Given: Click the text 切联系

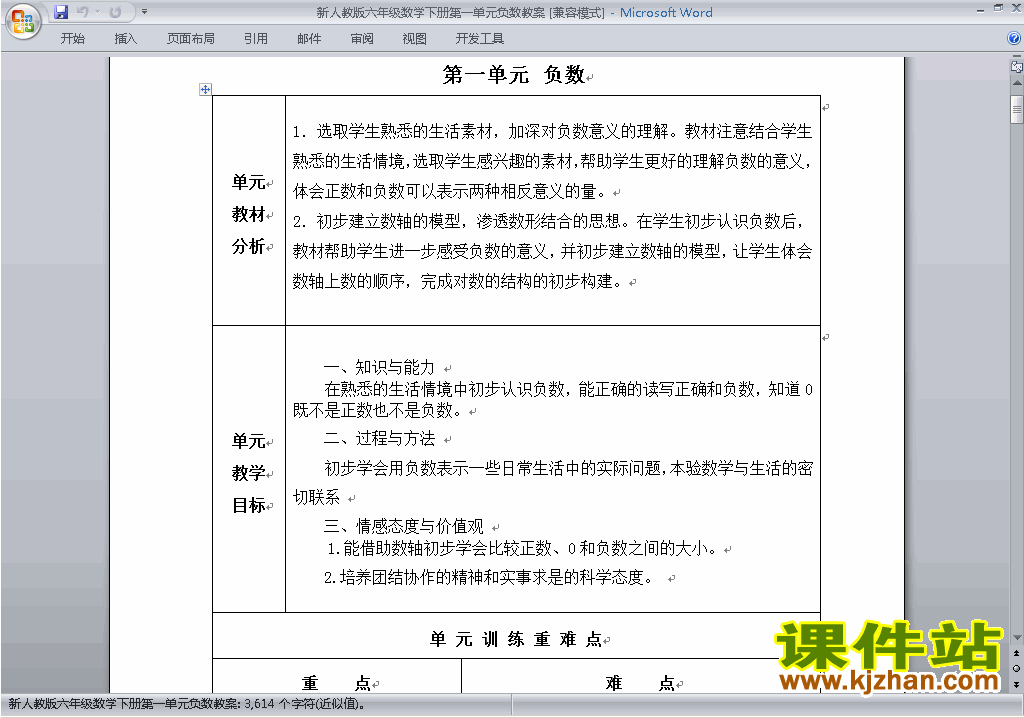Looking at the screenshot, I should tap(316, 497).
